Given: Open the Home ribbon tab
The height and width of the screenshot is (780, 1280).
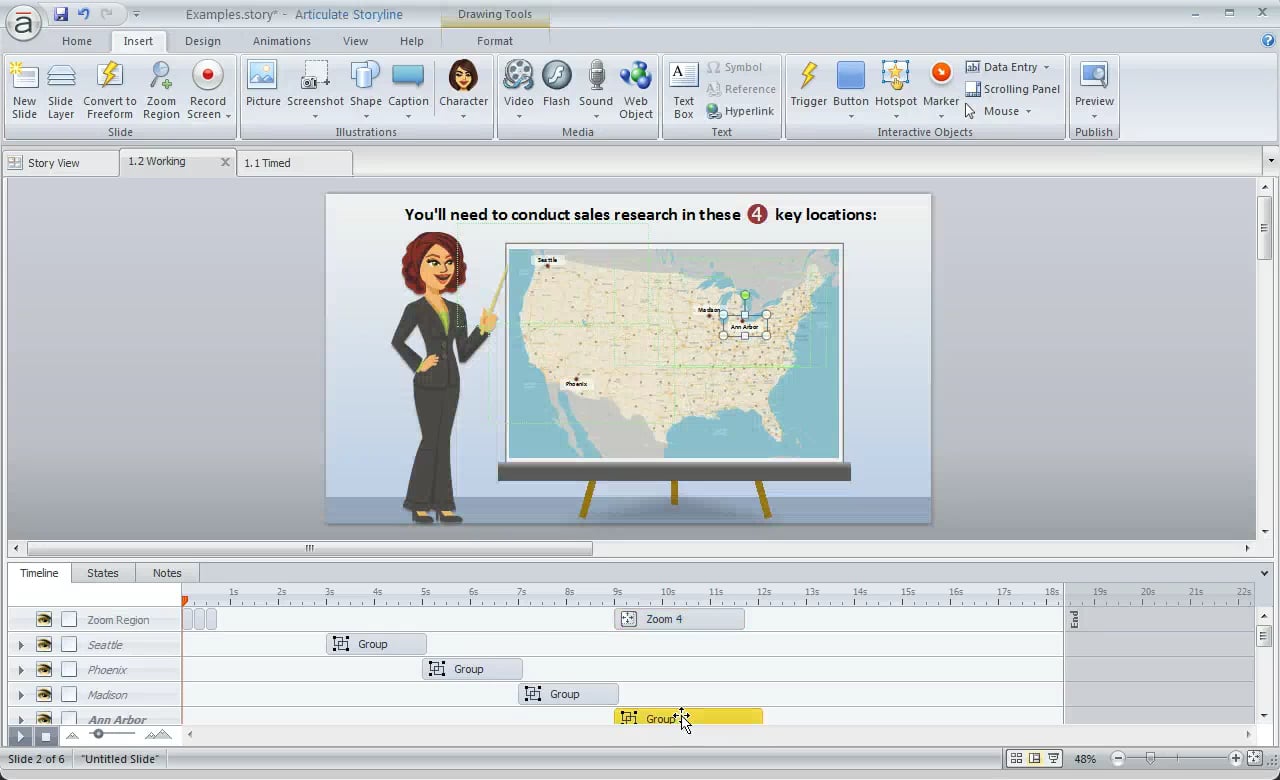Looking at the screenshot, I should [76, 41].
